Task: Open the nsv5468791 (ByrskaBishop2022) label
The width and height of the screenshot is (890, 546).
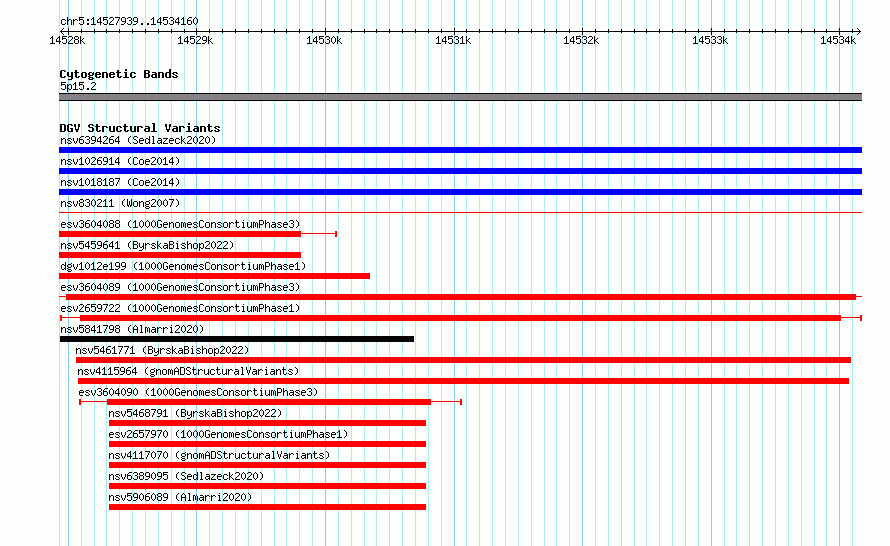Action: click(x=195, y=413)
